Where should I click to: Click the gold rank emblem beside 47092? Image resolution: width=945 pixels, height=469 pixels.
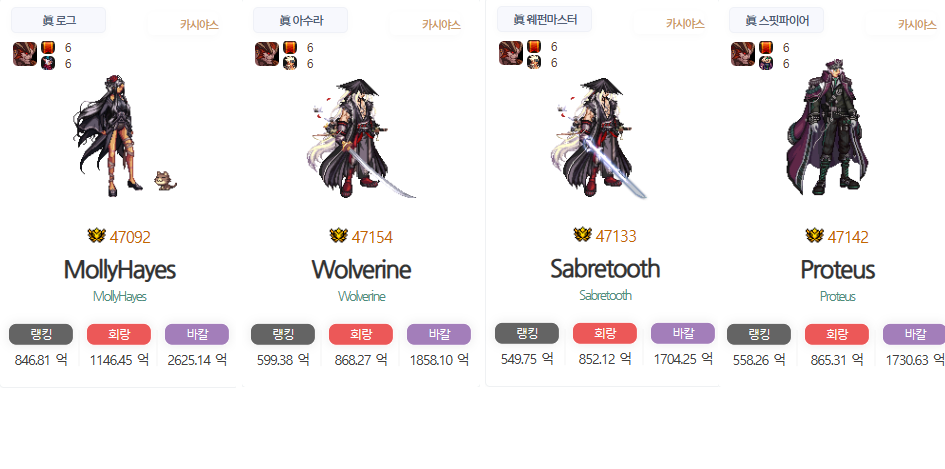coord(96,236)
